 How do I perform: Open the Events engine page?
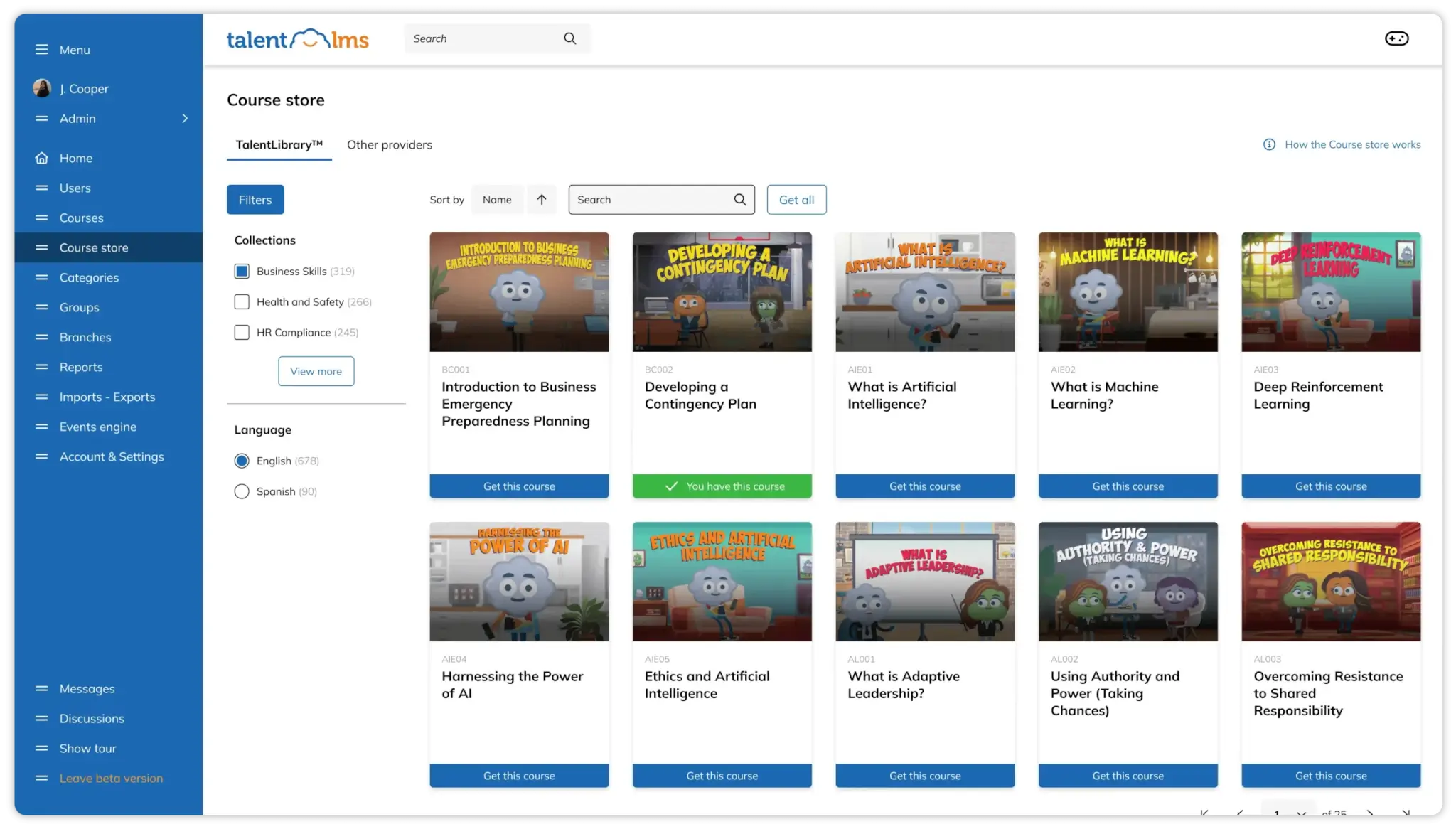(97, 427)
